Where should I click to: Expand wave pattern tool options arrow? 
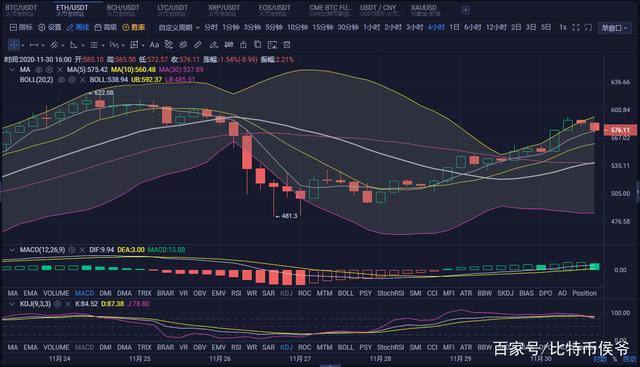(x=123, y=45)
